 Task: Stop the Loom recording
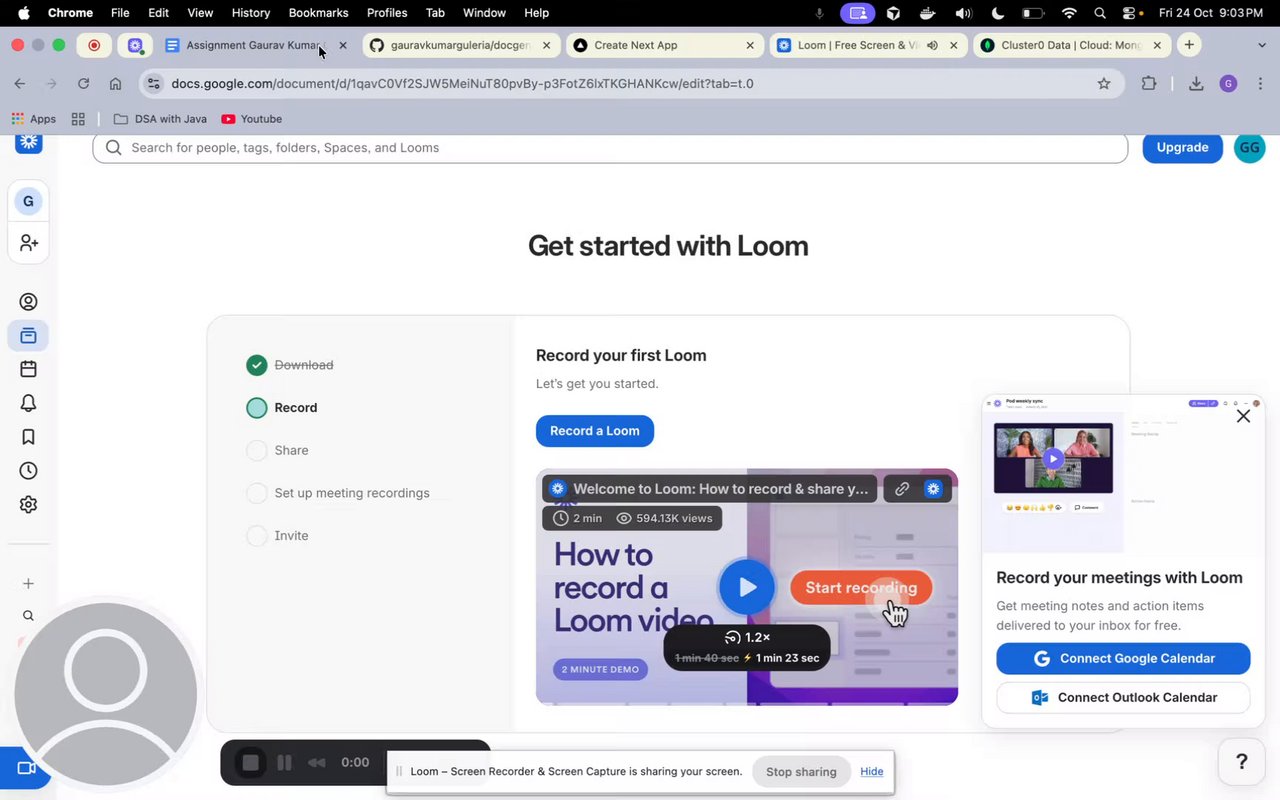coord(251,763)
